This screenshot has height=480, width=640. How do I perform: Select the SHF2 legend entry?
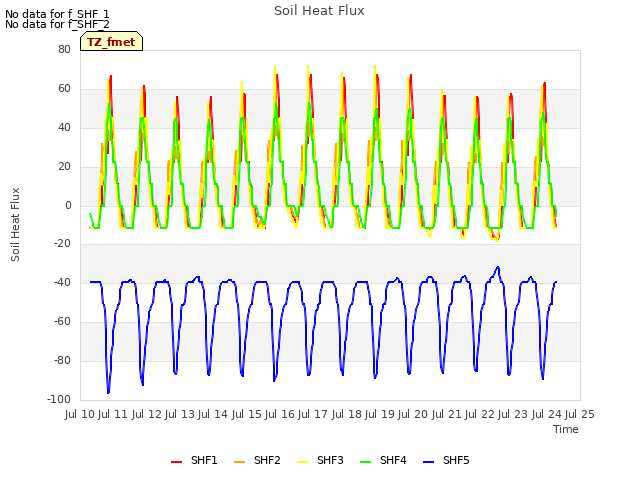coord(257,460)
